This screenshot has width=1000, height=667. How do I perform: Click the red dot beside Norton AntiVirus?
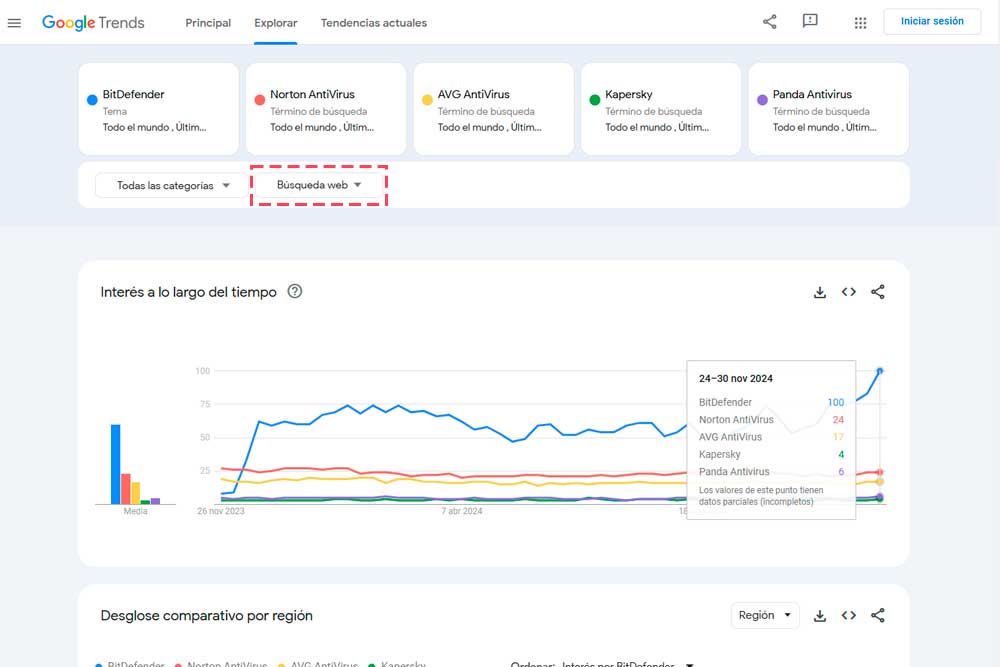[x=260, y=99]
